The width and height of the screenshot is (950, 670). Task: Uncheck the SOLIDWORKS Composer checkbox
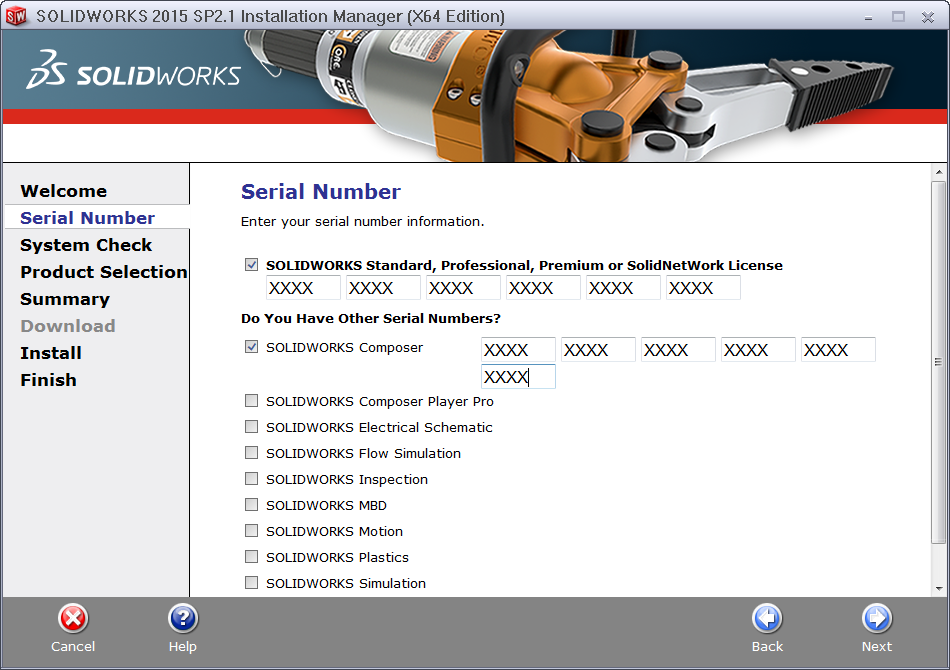click(x=251, y=347)
